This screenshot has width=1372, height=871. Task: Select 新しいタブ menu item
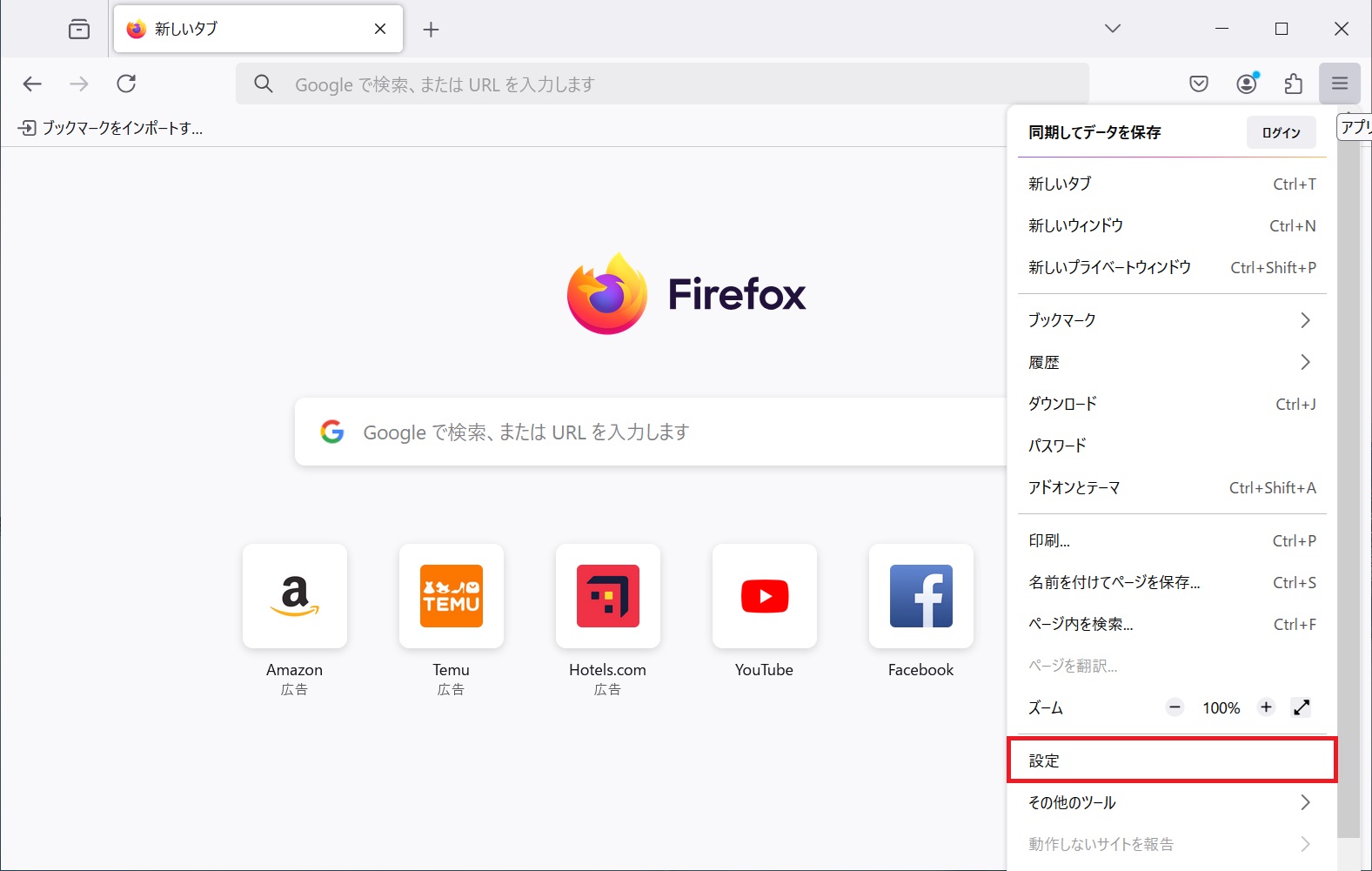coord(1172,184)
